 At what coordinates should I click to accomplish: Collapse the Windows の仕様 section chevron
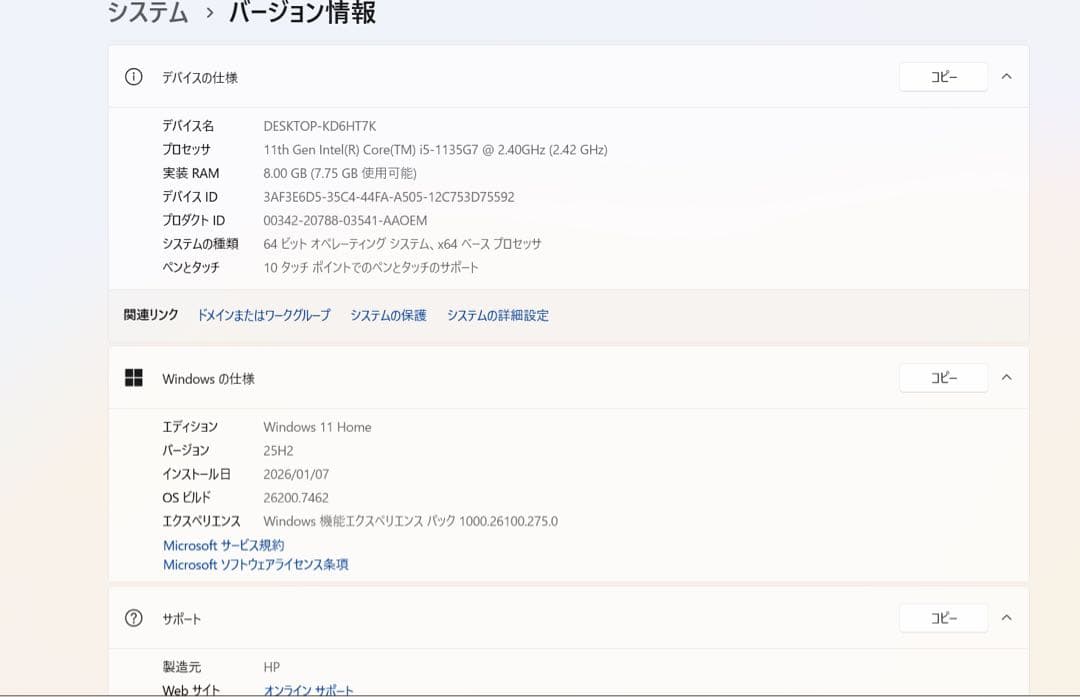pos(1006,377)
